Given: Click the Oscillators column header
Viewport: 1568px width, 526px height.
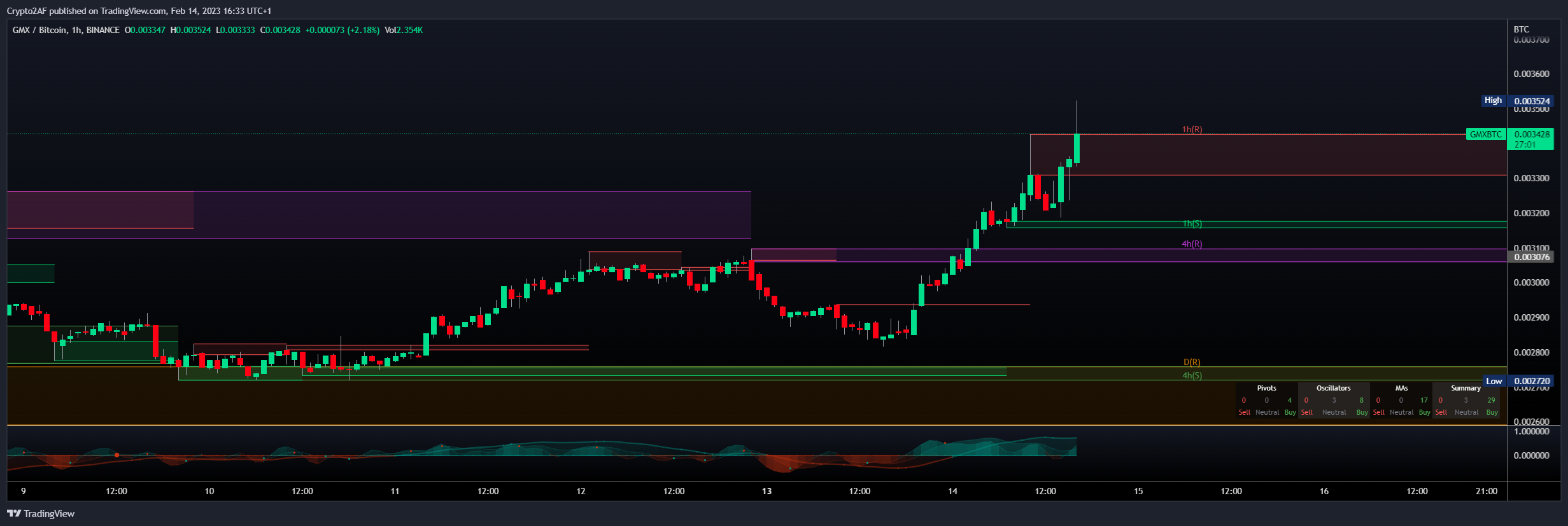Looking at the screenshot, I should [1333, 388].
